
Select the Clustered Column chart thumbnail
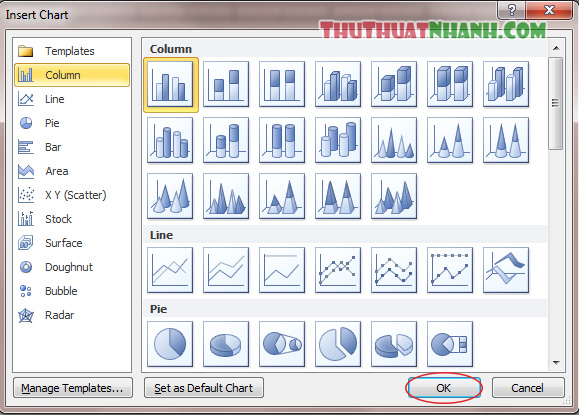pyautogui.click(x=170, y=85)
